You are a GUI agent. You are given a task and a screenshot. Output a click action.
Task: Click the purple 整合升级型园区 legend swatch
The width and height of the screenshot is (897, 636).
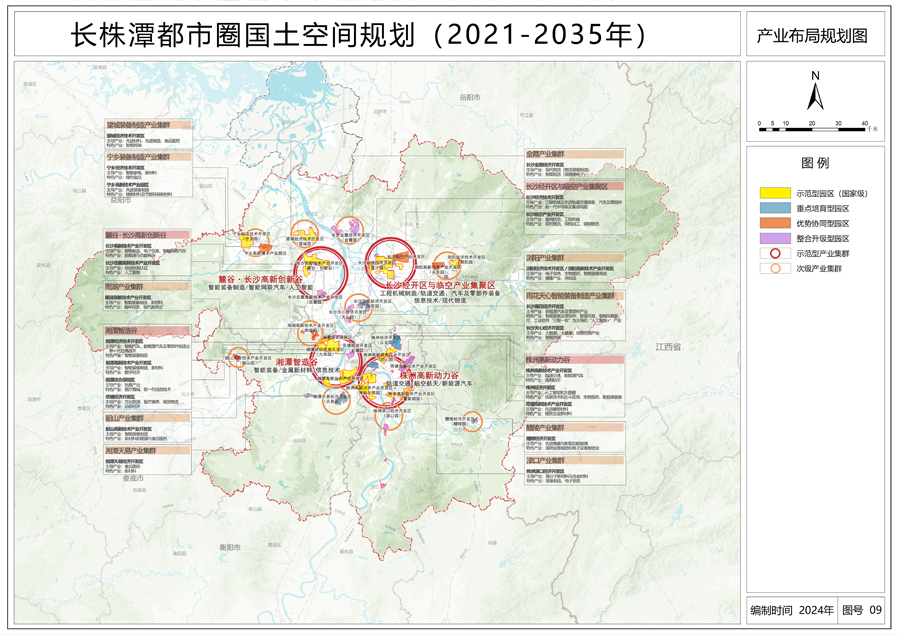point(775,238)
